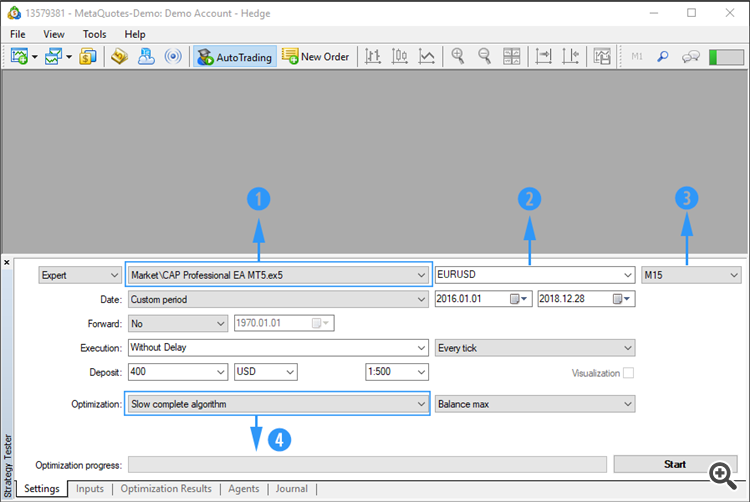Click the Deposit 400 amount field

click(178, 371)
